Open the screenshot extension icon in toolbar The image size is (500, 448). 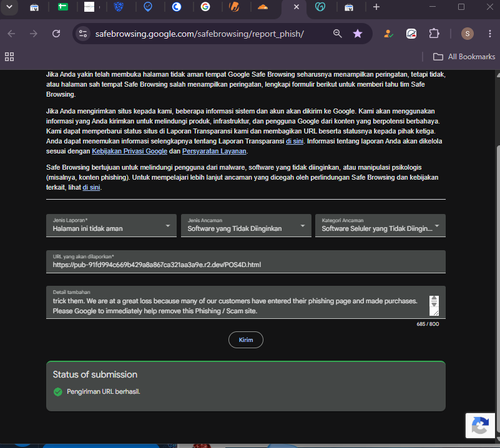(411, 34)
